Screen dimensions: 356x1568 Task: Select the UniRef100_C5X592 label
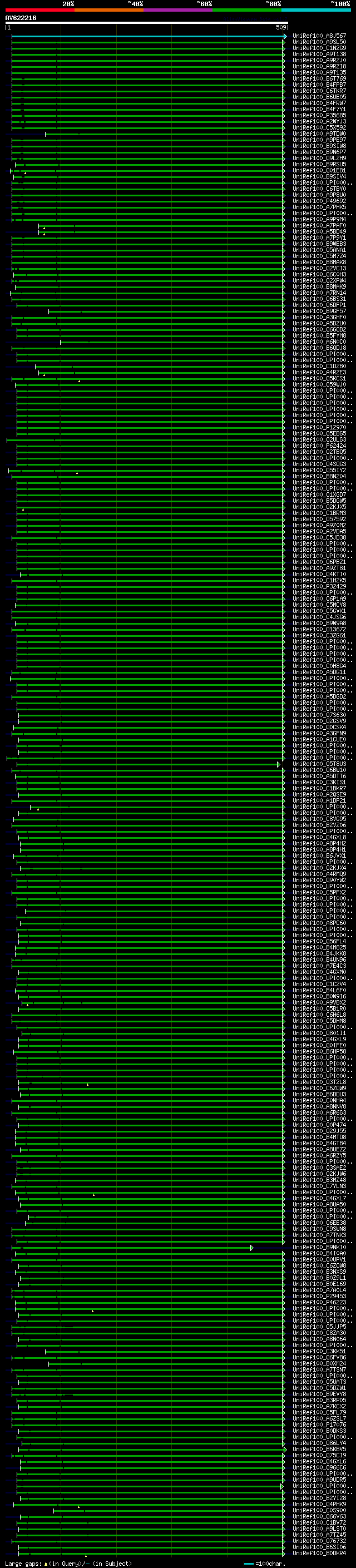pyautogui.click(x=319, y=128)
